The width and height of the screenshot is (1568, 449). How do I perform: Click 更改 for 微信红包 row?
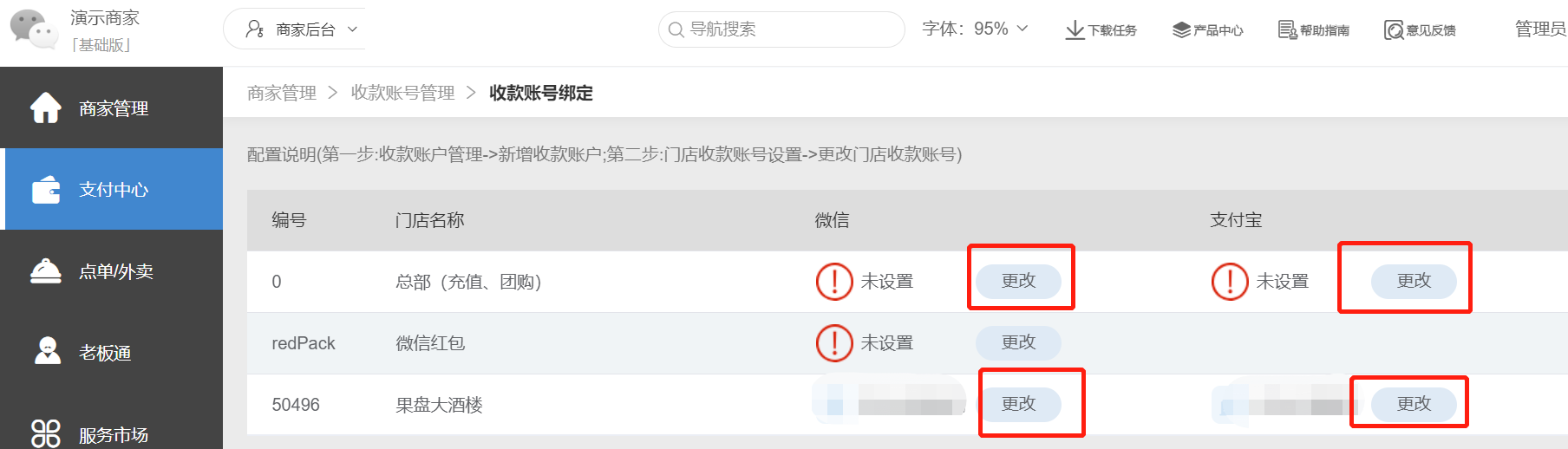[1018, 342]
